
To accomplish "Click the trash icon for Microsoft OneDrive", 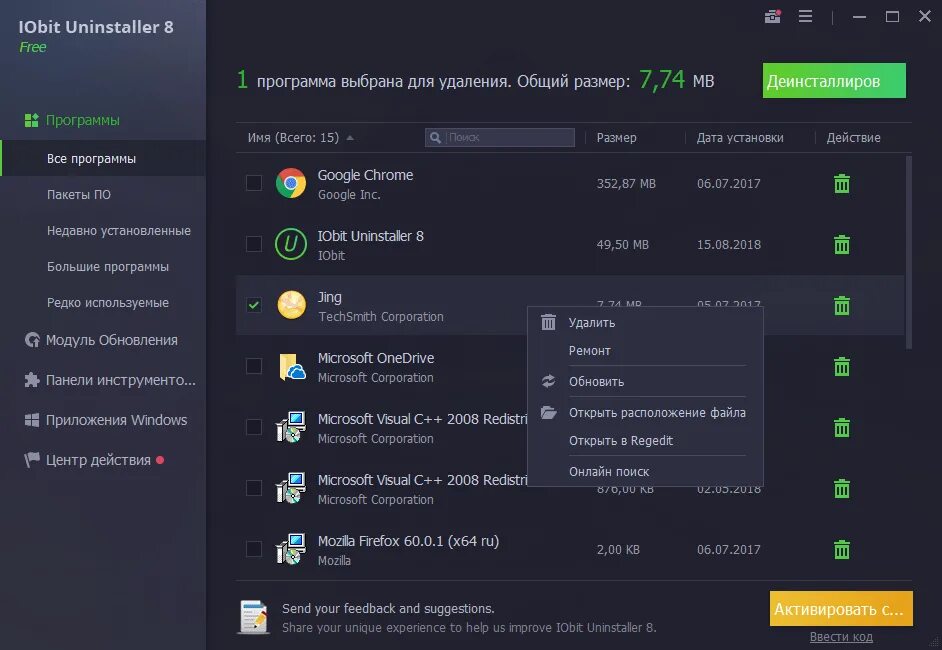I will coord(842,366).
